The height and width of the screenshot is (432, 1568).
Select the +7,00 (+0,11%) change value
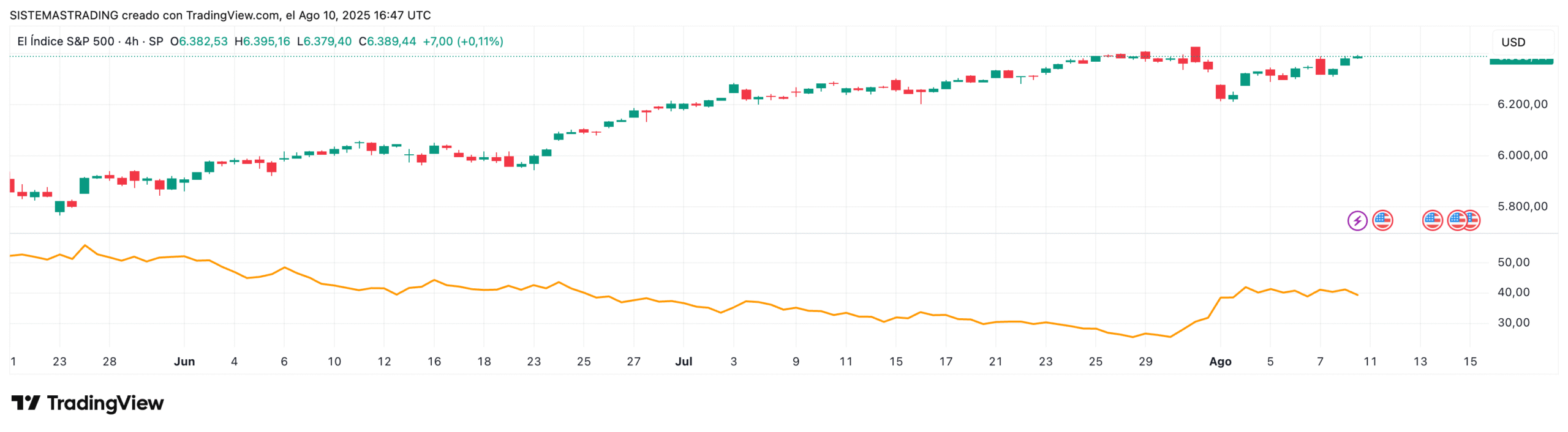tap(463, 42)
